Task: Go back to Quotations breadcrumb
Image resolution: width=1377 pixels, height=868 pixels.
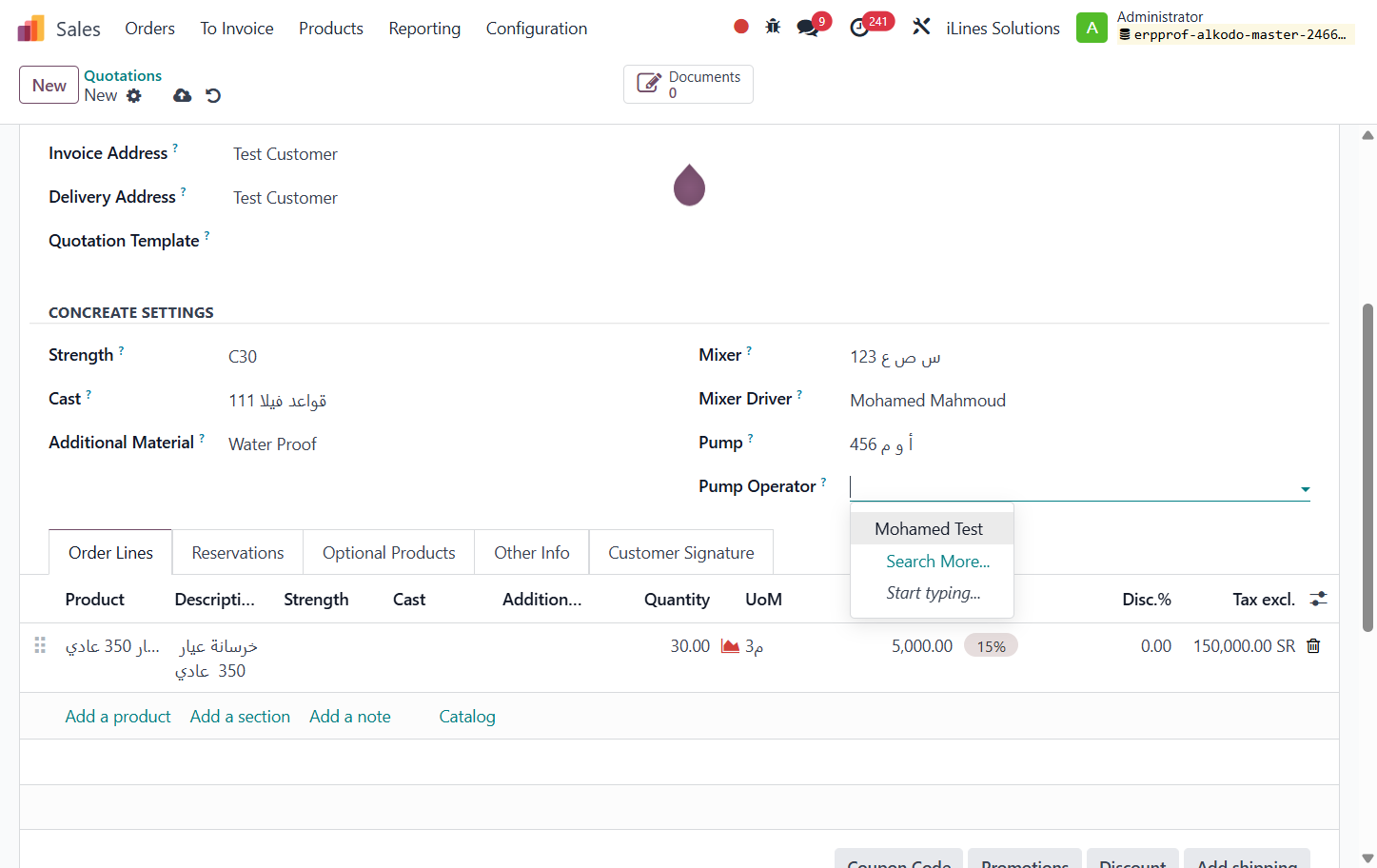Action: coord(123,75)
